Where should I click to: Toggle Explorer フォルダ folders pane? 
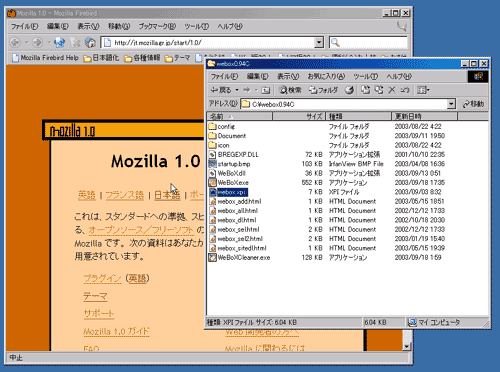pos(323,90)
